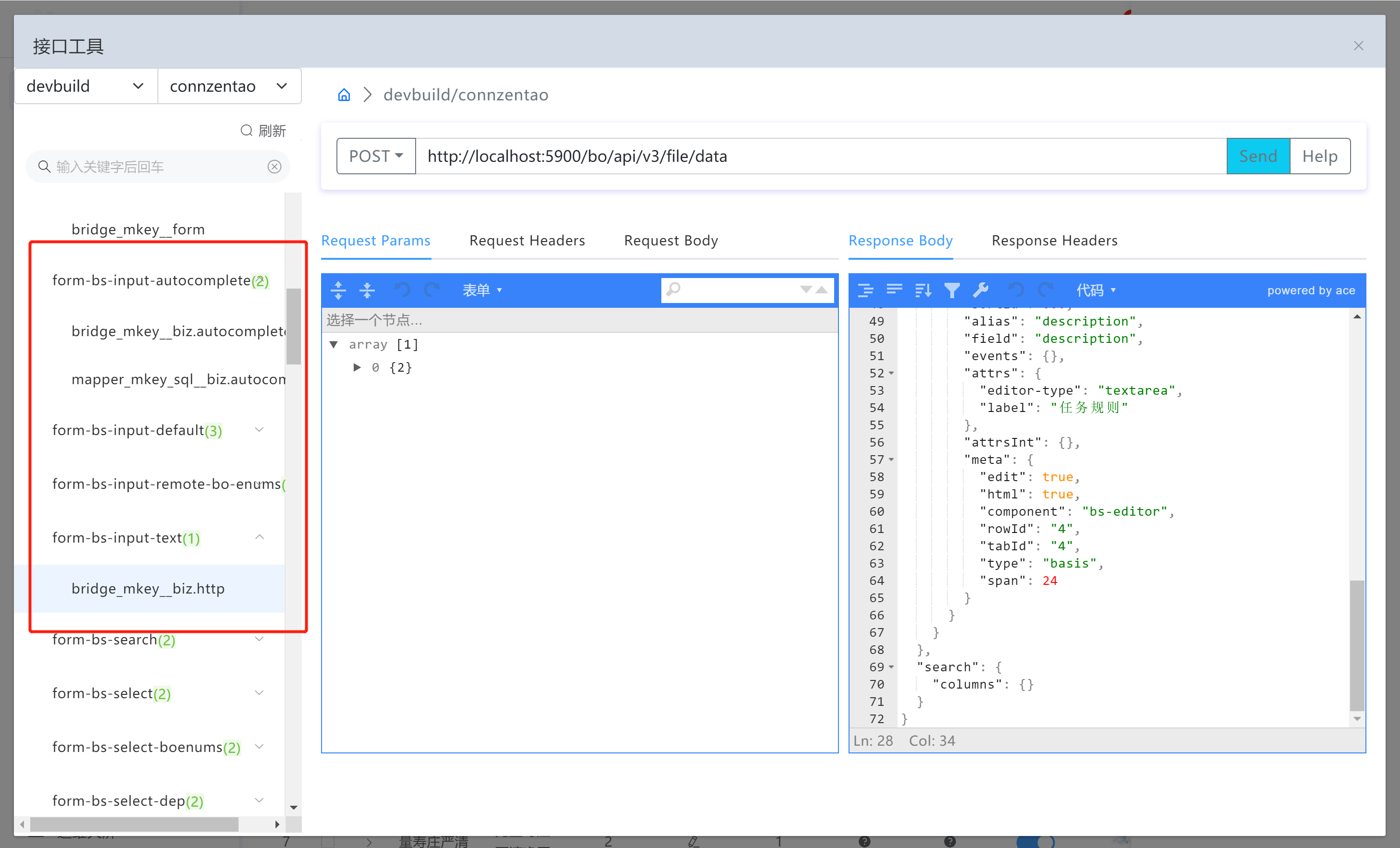Click the request URL input field
The width and height of the screenshot is (1400, 848).
(x=821, y=157)
